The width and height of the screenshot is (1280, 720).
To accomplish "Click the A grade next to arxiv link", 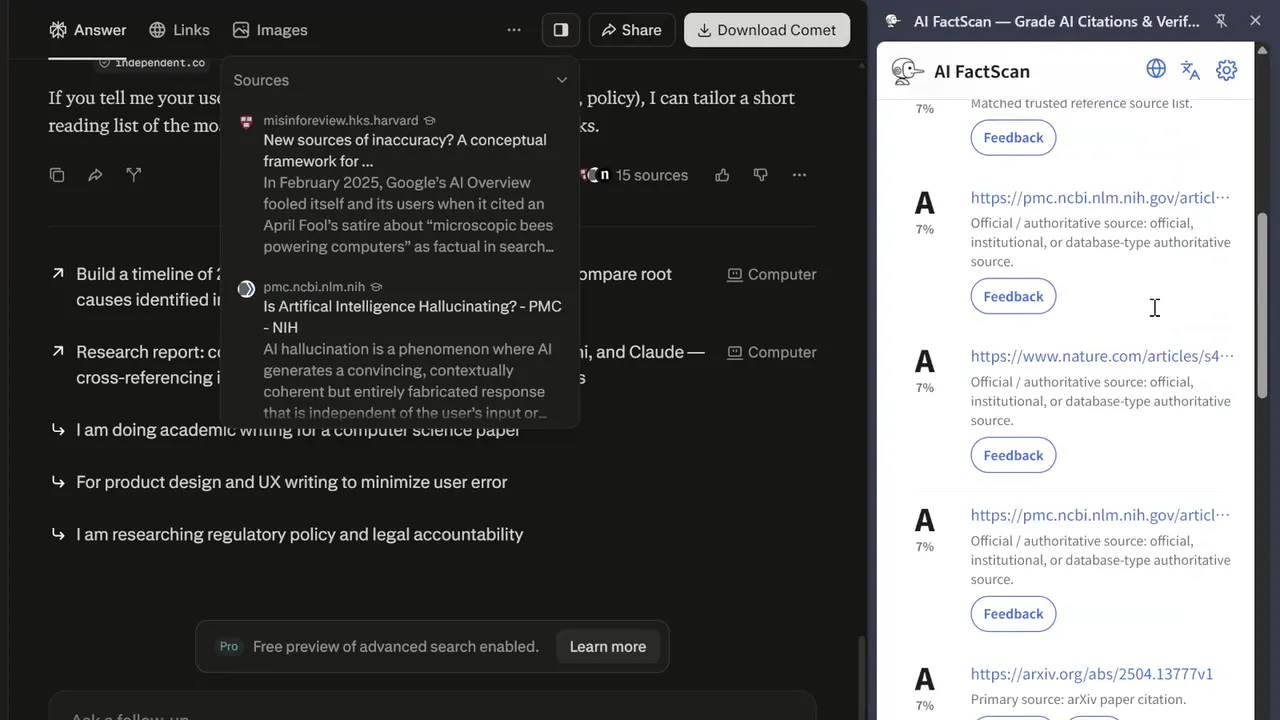I will [925, 679].
